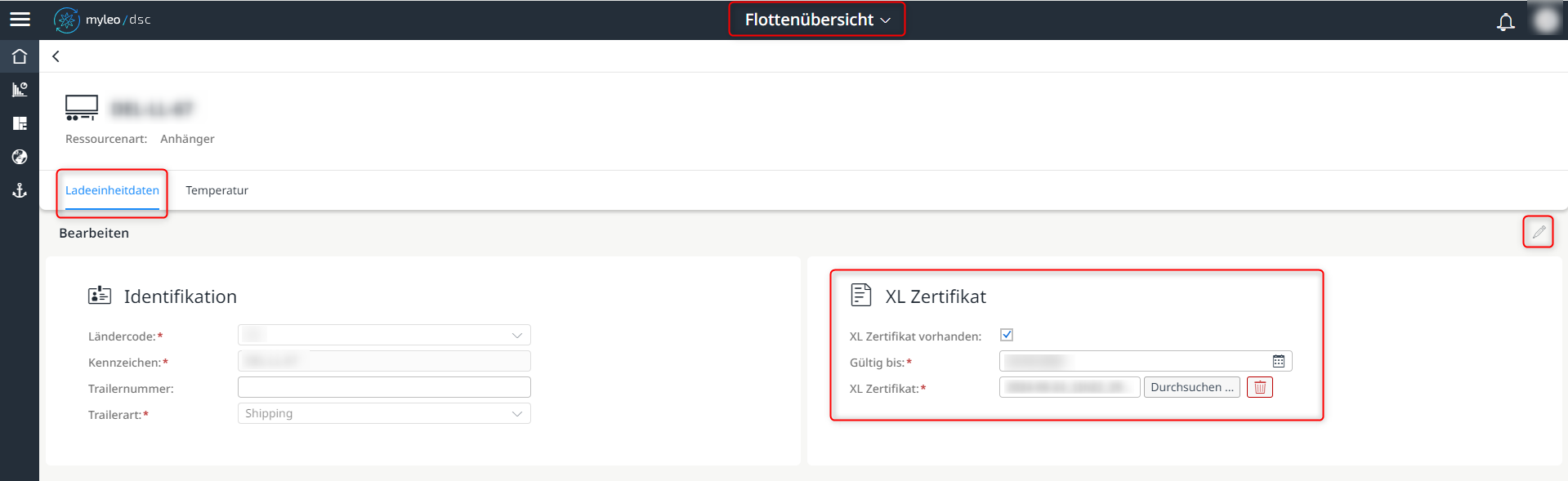This screenshot has height=481, width=1568.
Task: Click the Gültig bis date field
Action: click(x=1146, y=361)
